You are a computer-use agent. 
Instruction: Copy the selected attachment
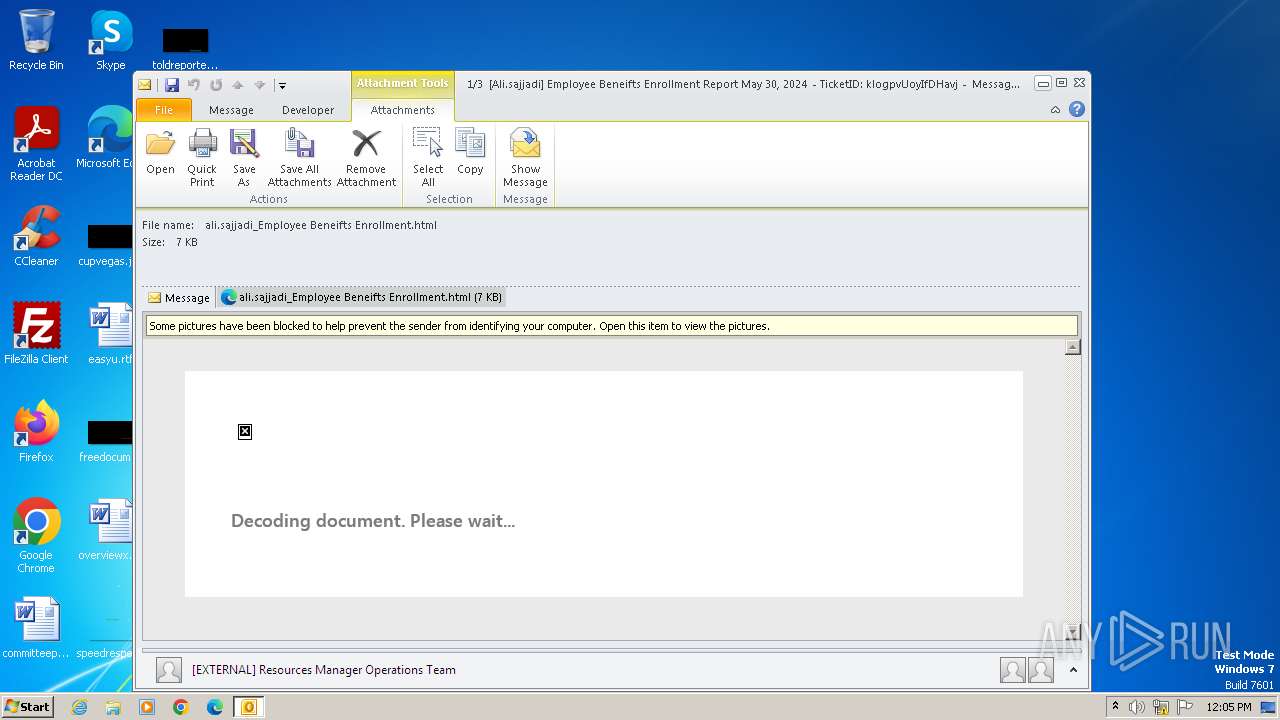pos(470,152)
